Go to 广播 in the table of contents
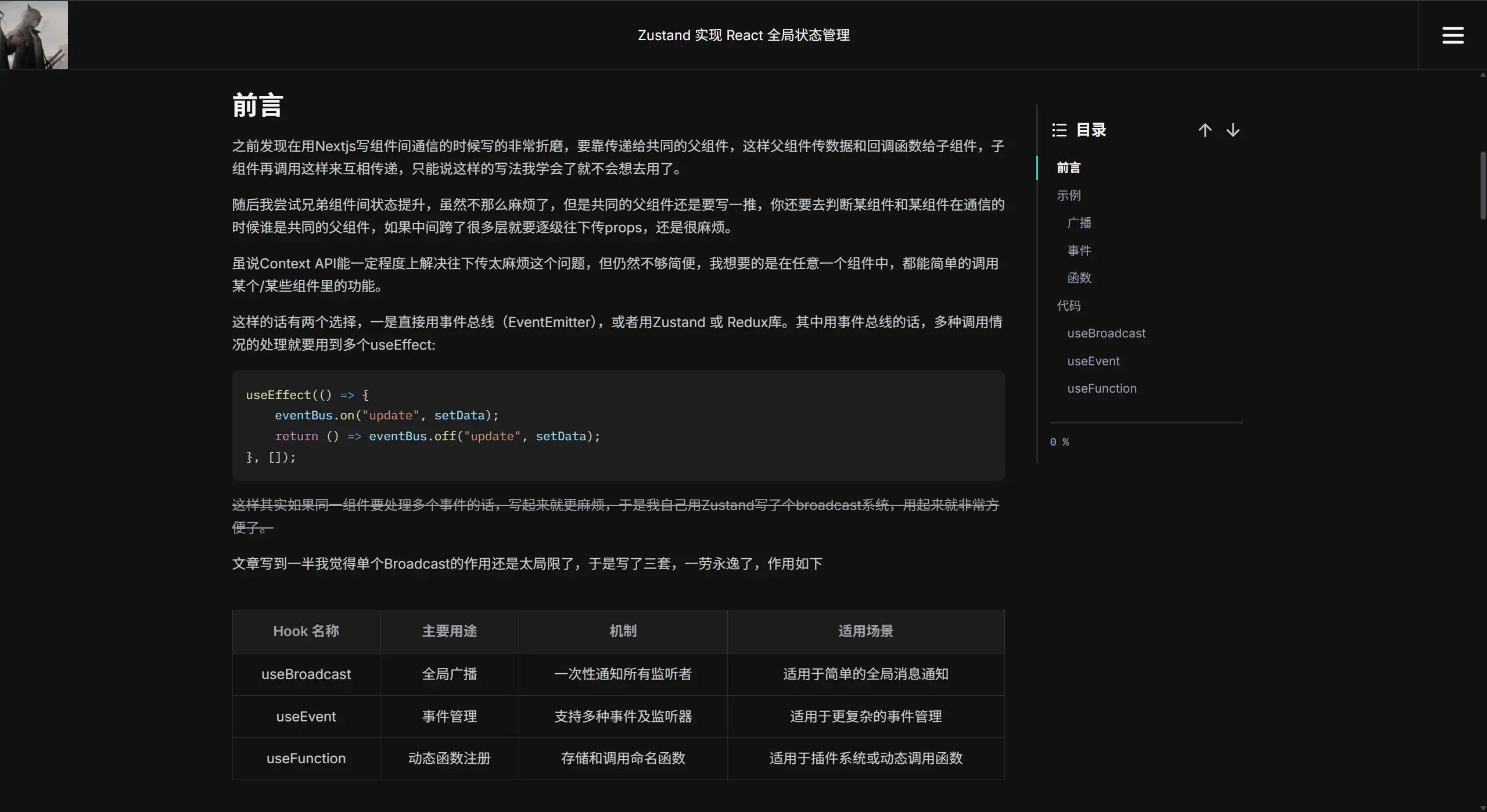 click(x=1079, y=223)
